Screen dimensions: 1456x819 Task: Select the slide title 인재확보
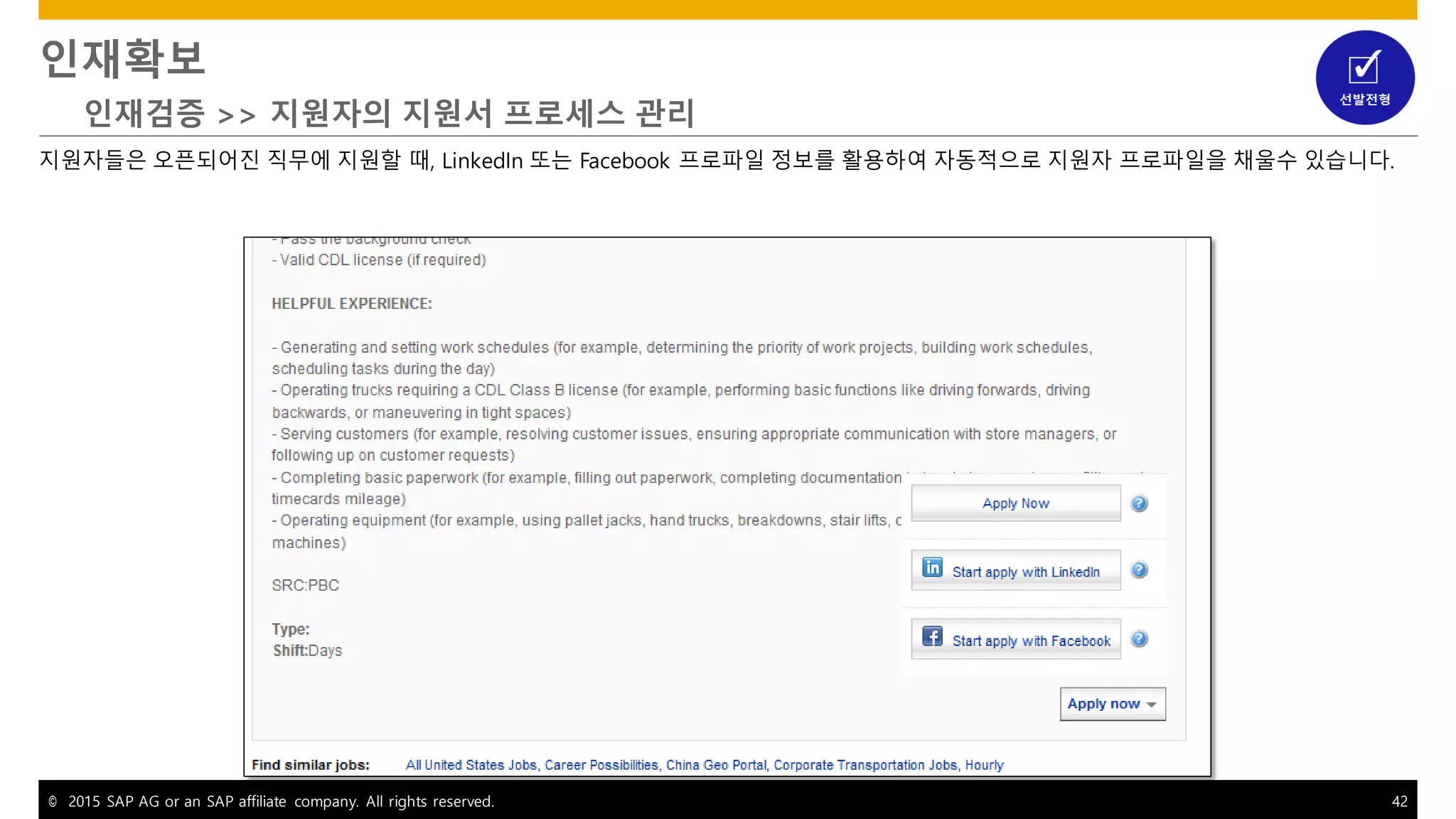coord(123,58)
